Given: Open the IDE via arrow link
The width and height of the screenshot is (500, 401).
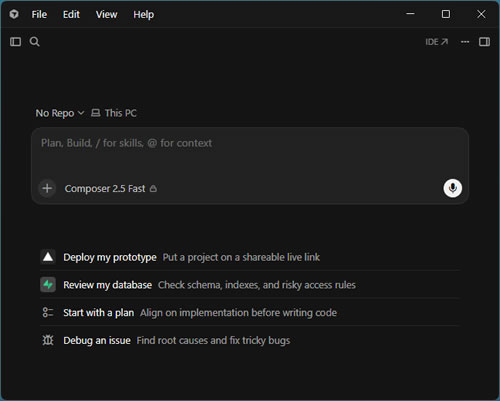Looking at the screenshot, I should pyautogui.click(x=436, y=42).
